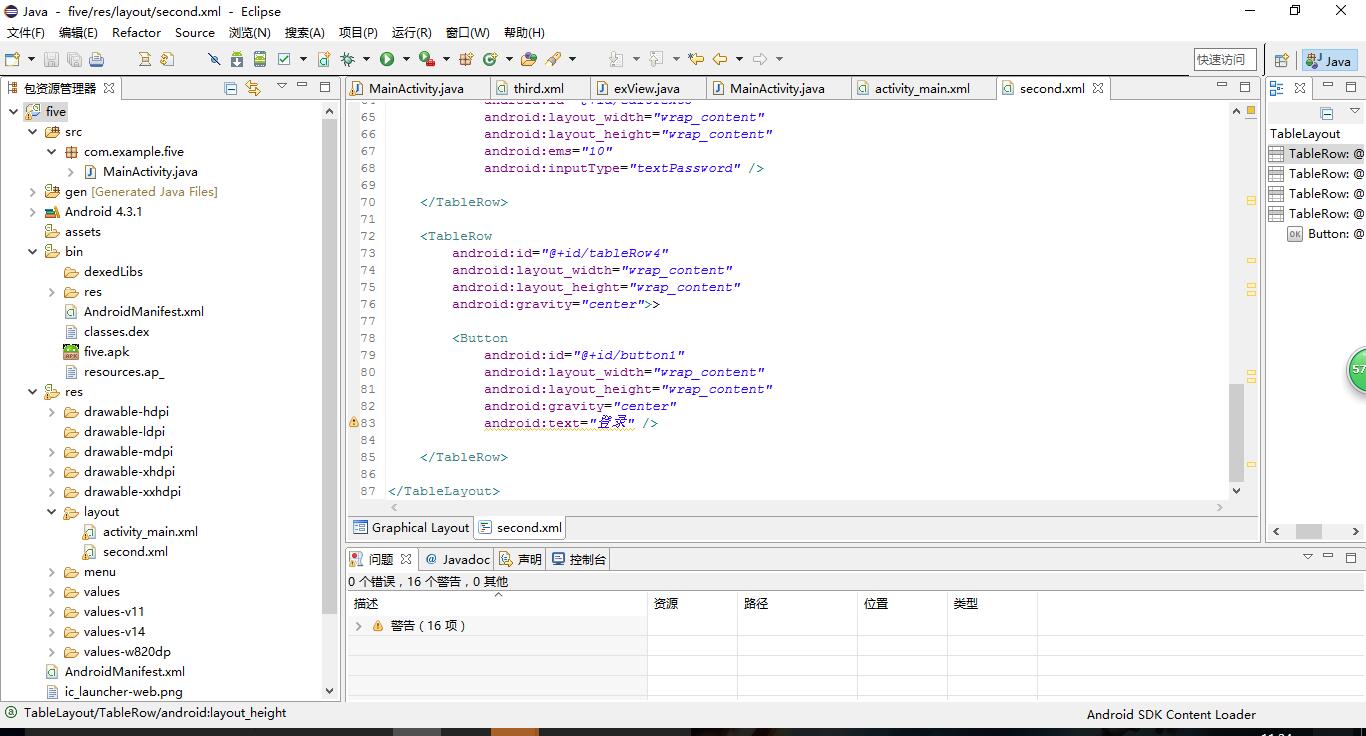Go to last edit location icon
The image size is (1366, 736).
click(696, 59)
